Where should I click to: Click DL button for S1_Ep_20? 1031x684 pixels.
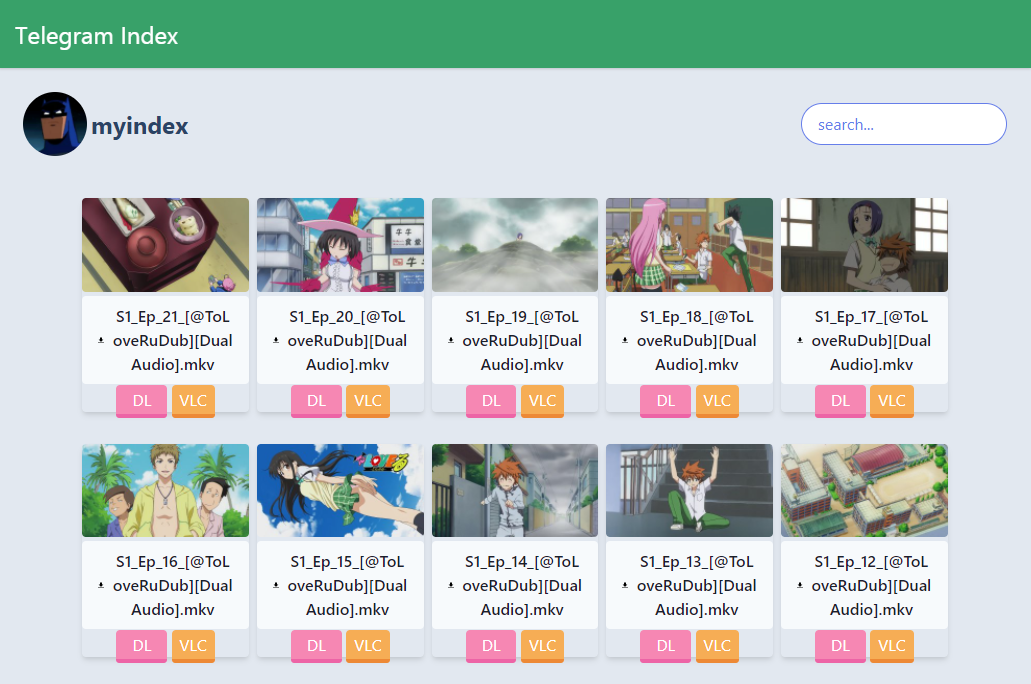coord(316,401)
